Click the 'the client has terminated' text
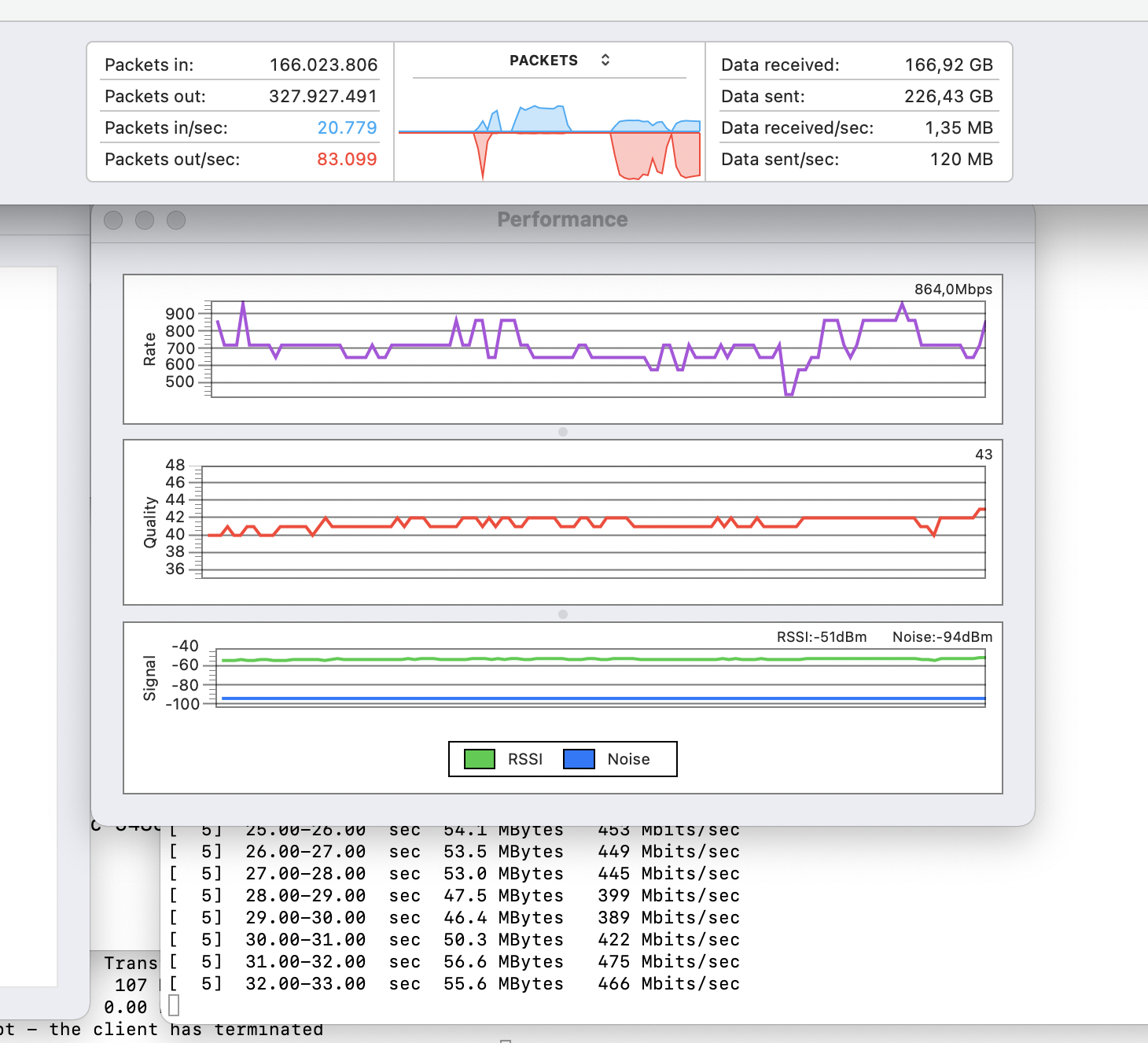This screenshot has width=1148, height=1043. pos(186,1029)
